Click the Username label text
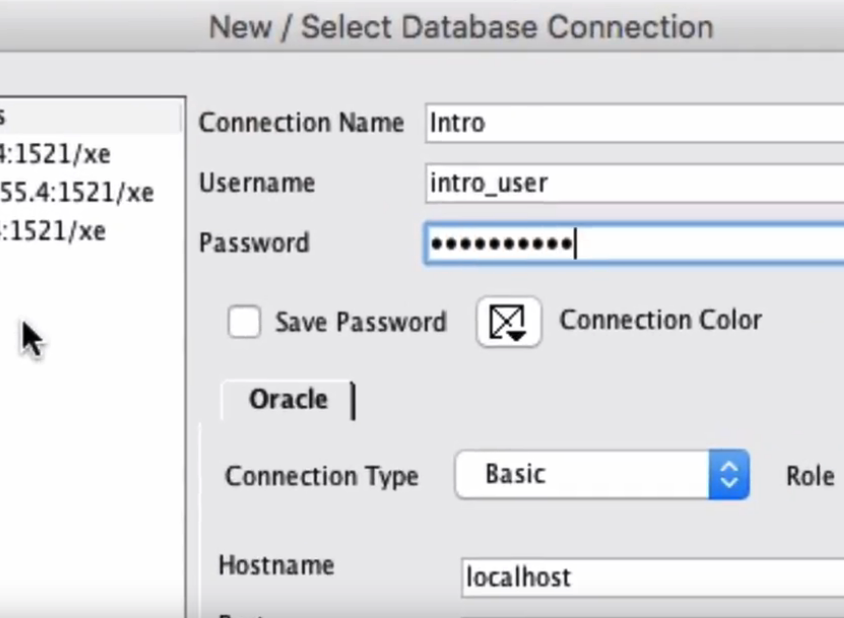The image size is (844, 618). (x=257, y=183)
